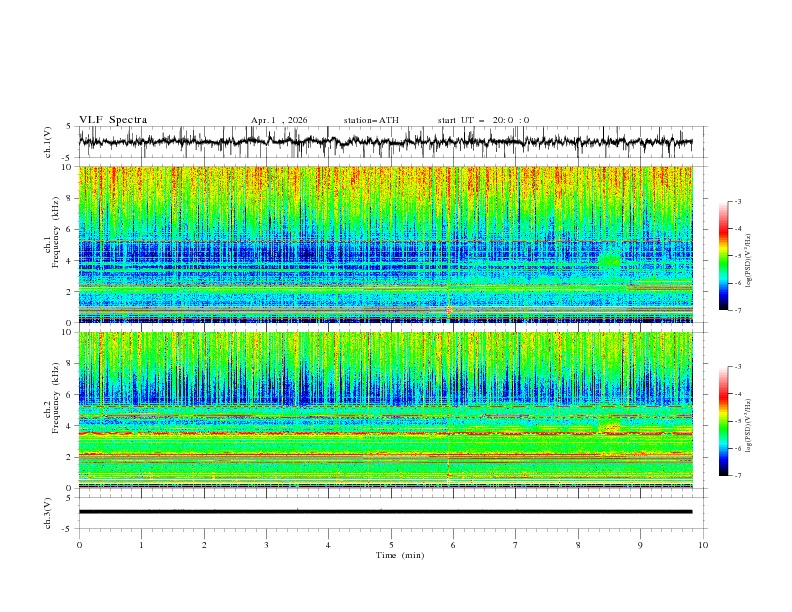The image size is (792, 612).
Task: Click the ch.3(V) waveform axis label
Action: pos(48,513)
